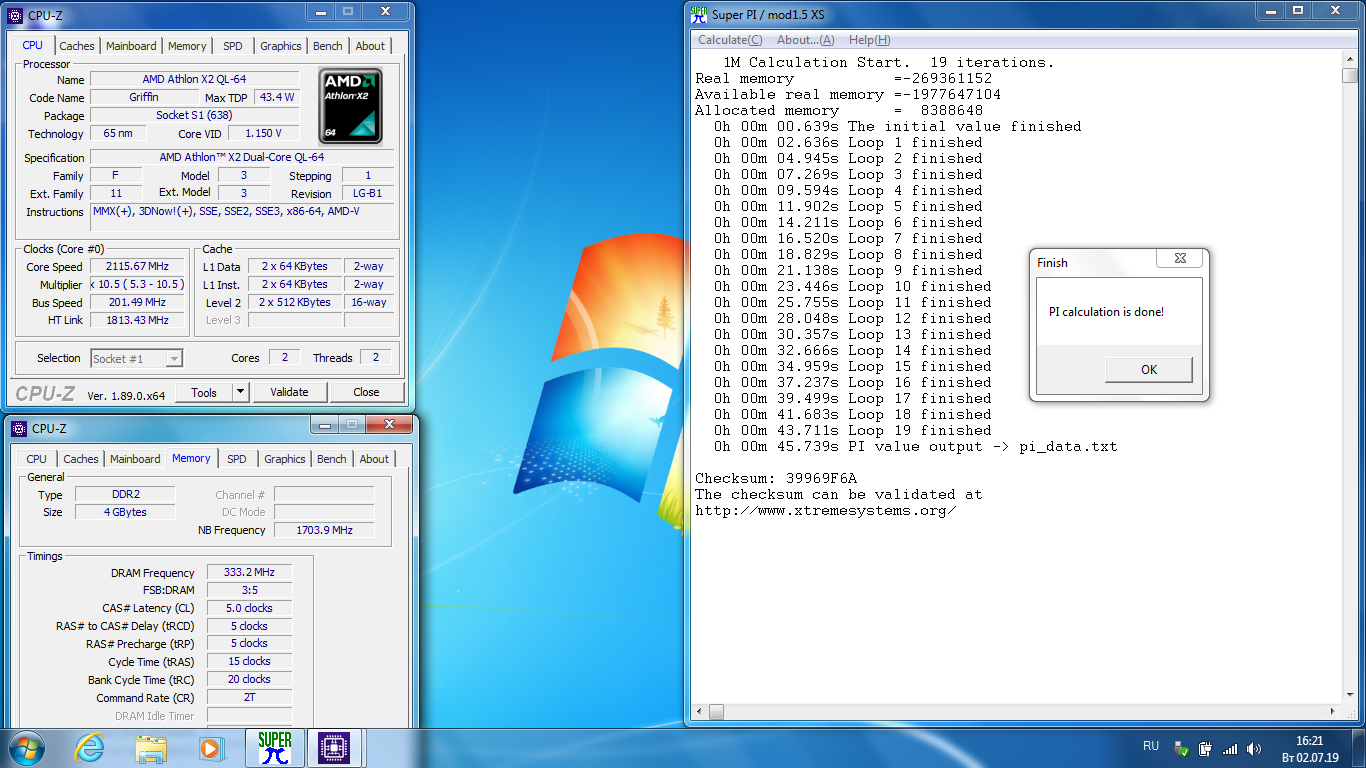Click the power plug tray icon
1366x768 pixels.
coord(1205,748)
